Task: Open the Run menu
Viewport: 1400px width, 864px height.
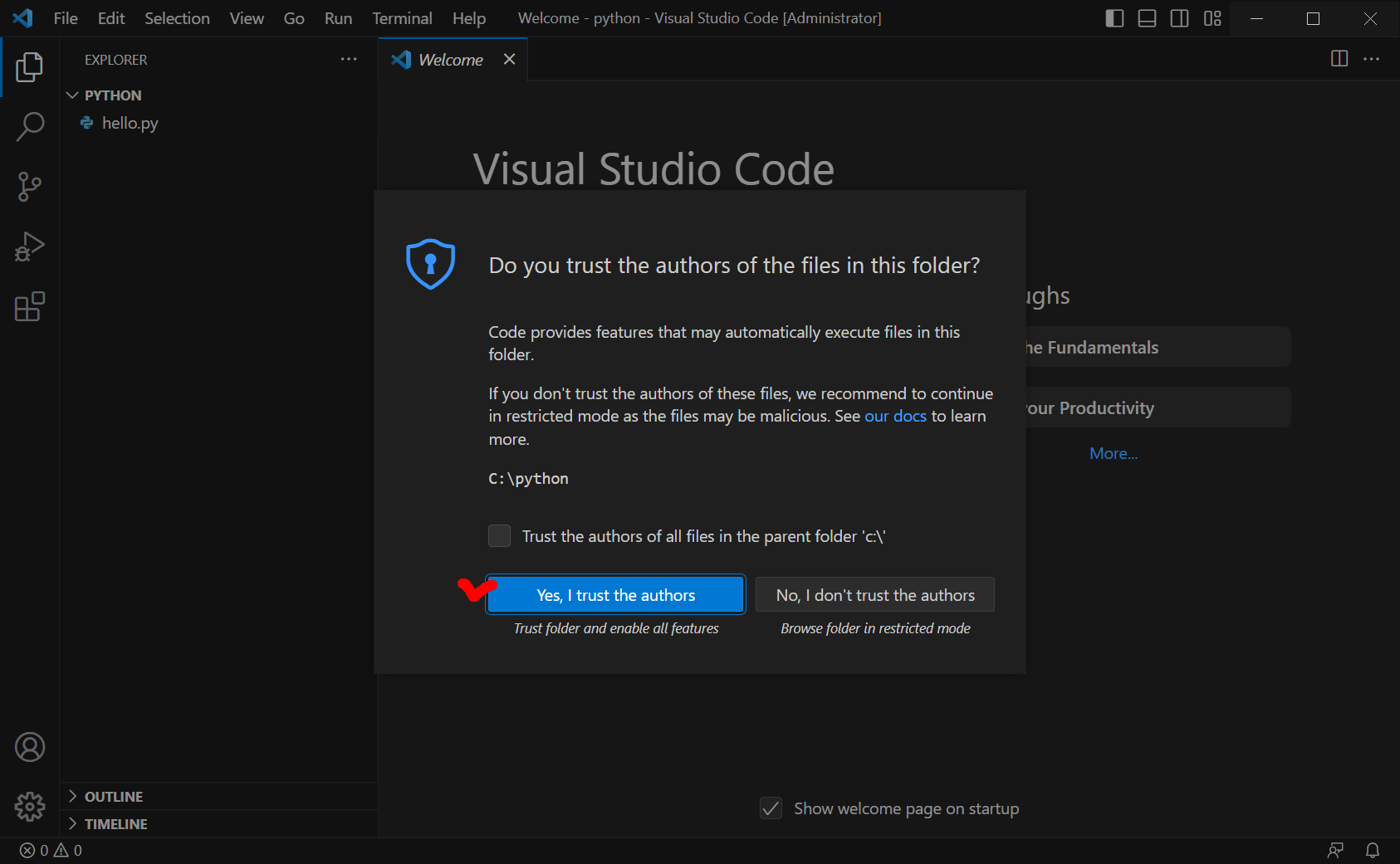Action: [x=338, y=18]
